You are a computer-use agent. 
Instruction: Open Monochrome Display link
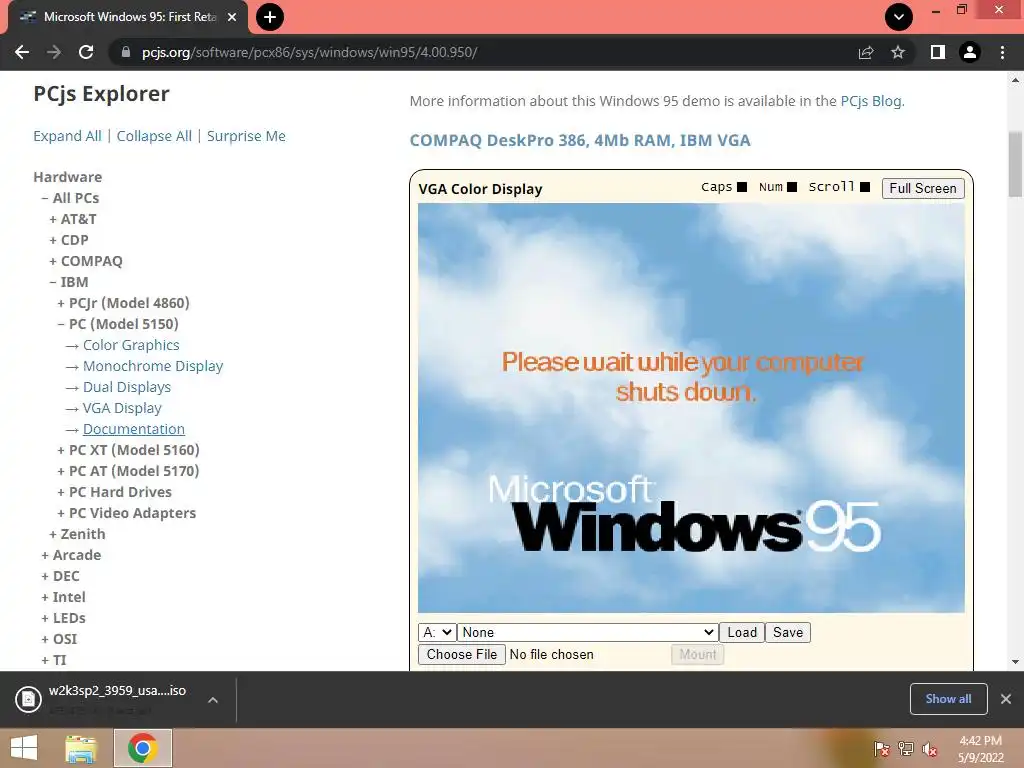(153, 366)
